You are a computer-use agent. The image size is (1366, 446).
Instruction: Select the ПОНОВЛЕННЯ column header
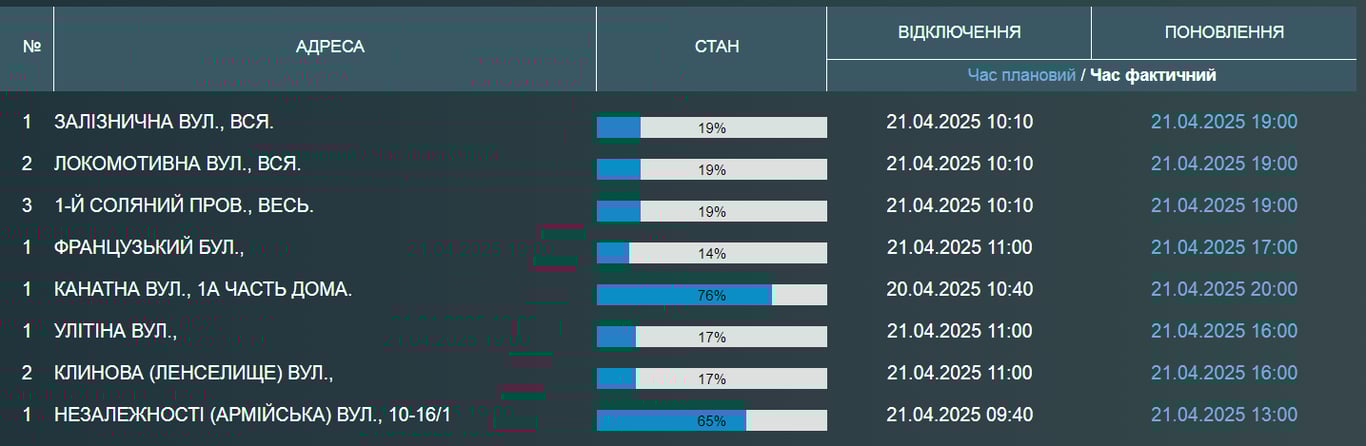(1224, 33)
